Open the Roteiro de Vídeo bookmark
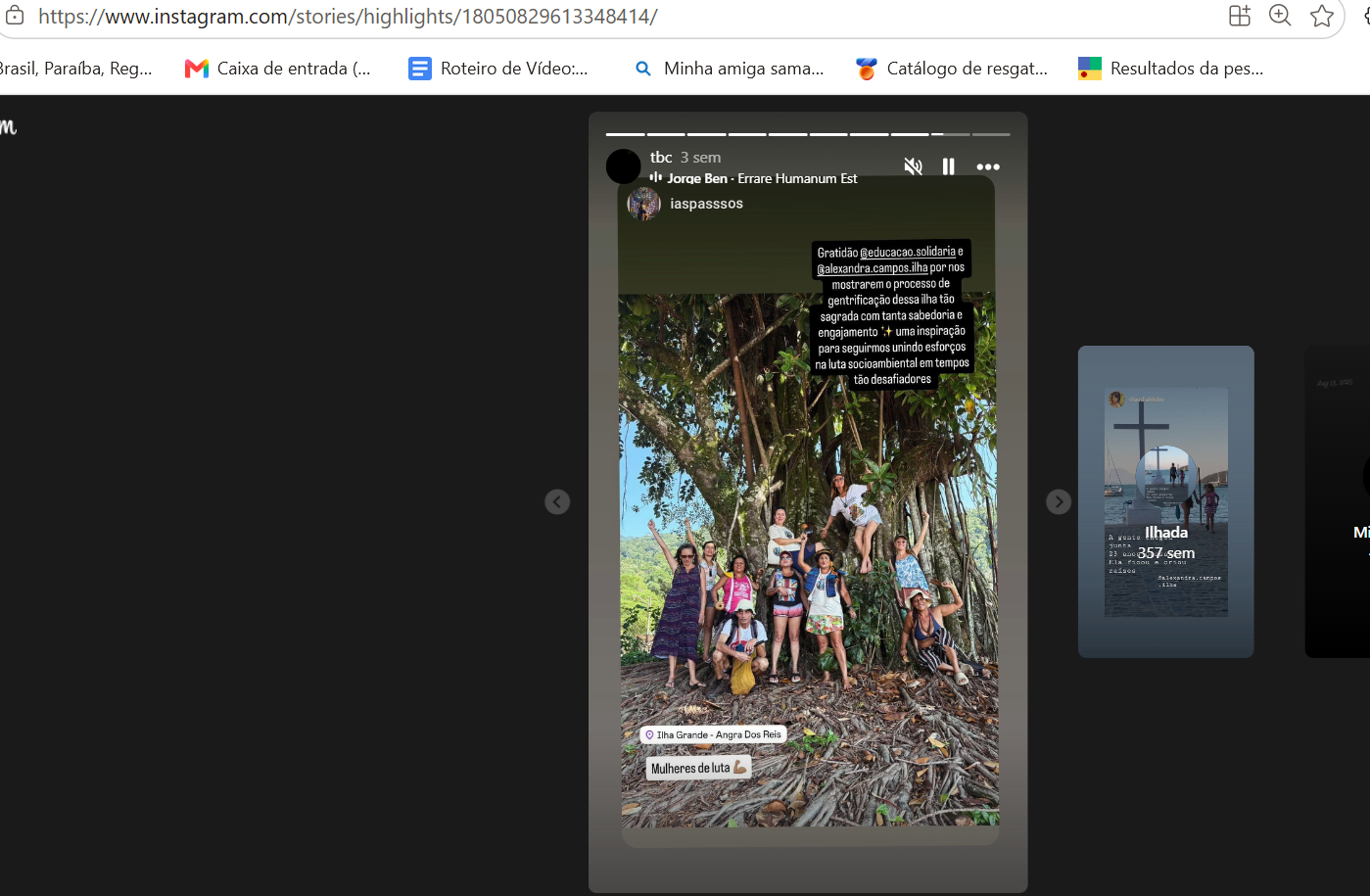1370x896 pixels. click(498, 69)
